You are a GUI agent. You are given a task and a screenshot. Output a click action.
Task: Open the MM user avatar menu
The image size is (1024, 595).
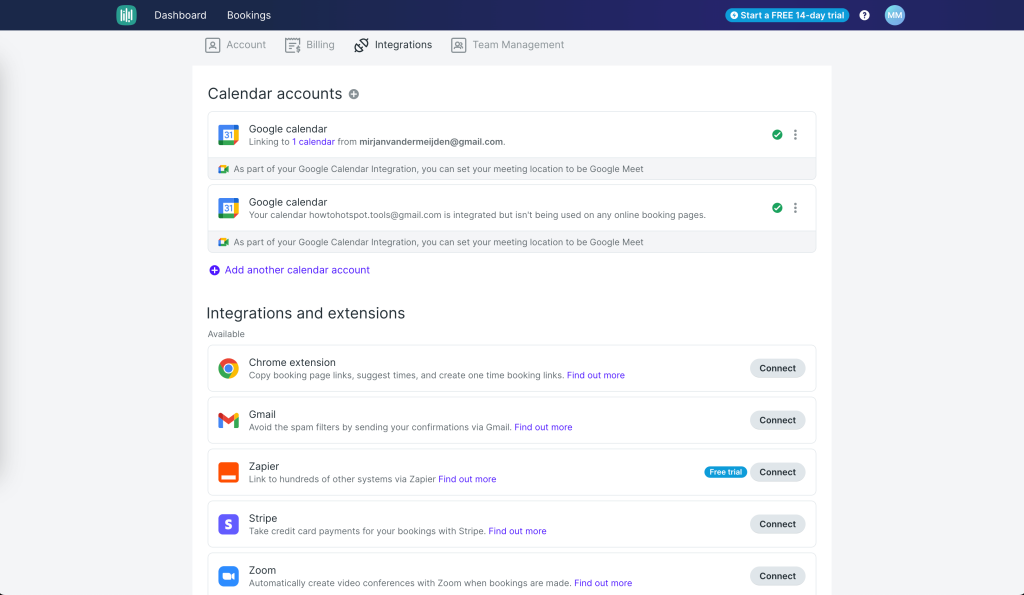click(x=894, y=15)
